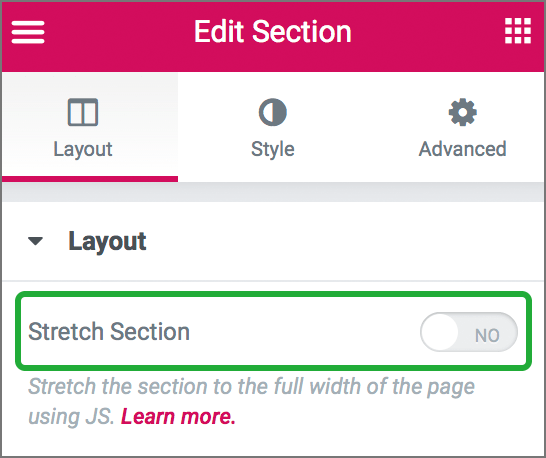Open the hamburger menu in the header
The height and width of the screenshot is (458, 546).
click(28, 32)
